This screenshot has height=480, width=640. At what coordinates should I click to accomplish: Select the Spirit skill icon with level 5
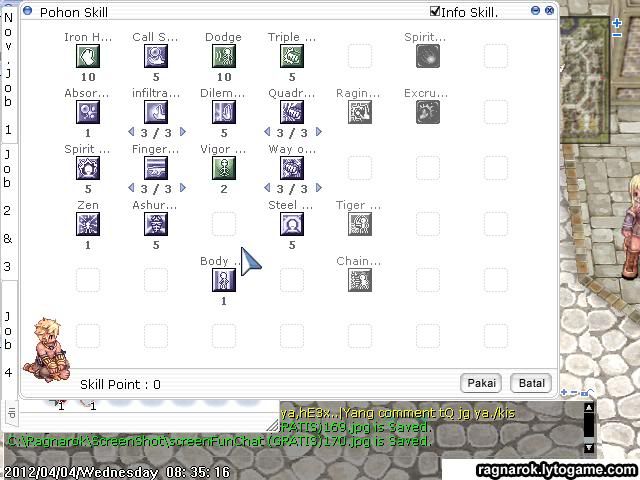click(x=88, y=168)
